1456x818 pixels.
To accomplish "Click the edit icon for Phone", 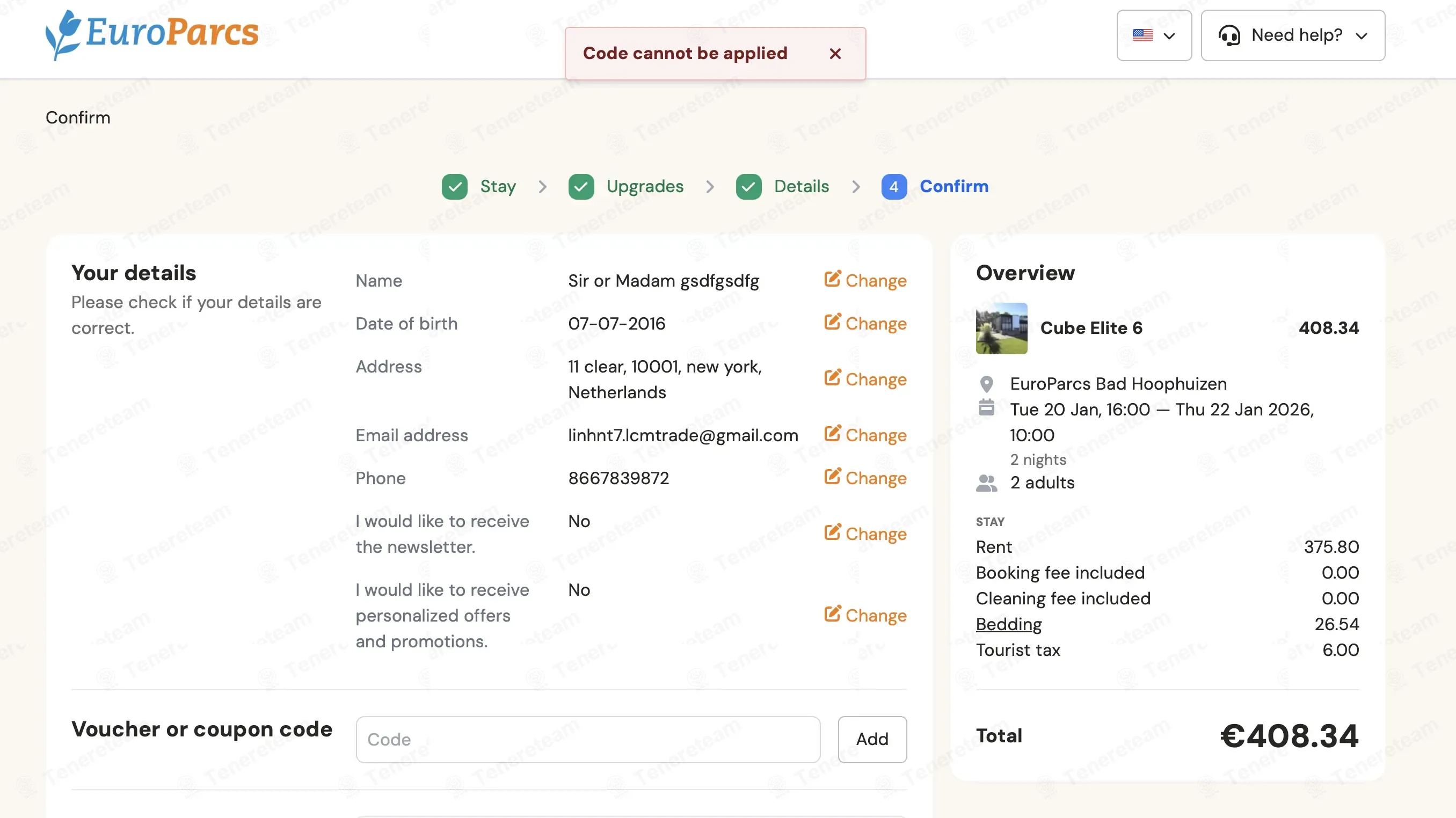I will 832,477.
